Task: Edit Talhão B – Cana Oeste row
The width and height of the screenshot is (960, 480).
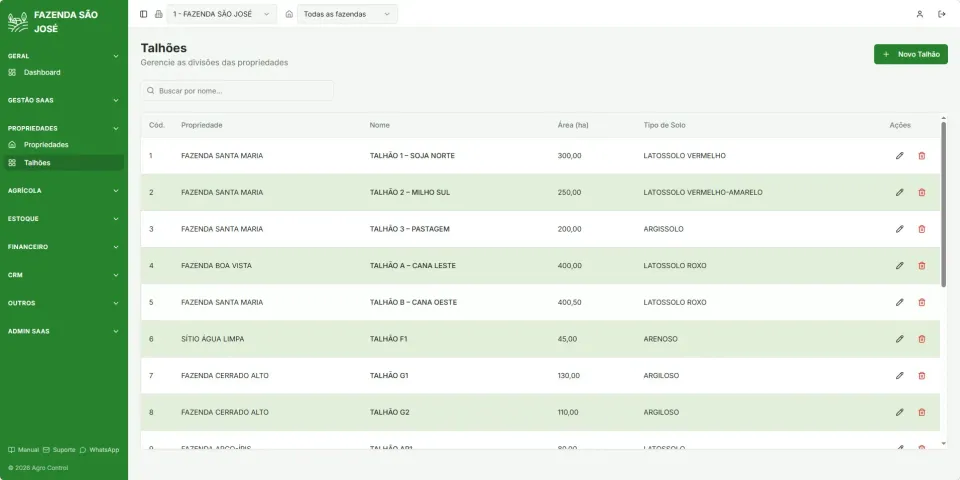Action: coord(899,302)
